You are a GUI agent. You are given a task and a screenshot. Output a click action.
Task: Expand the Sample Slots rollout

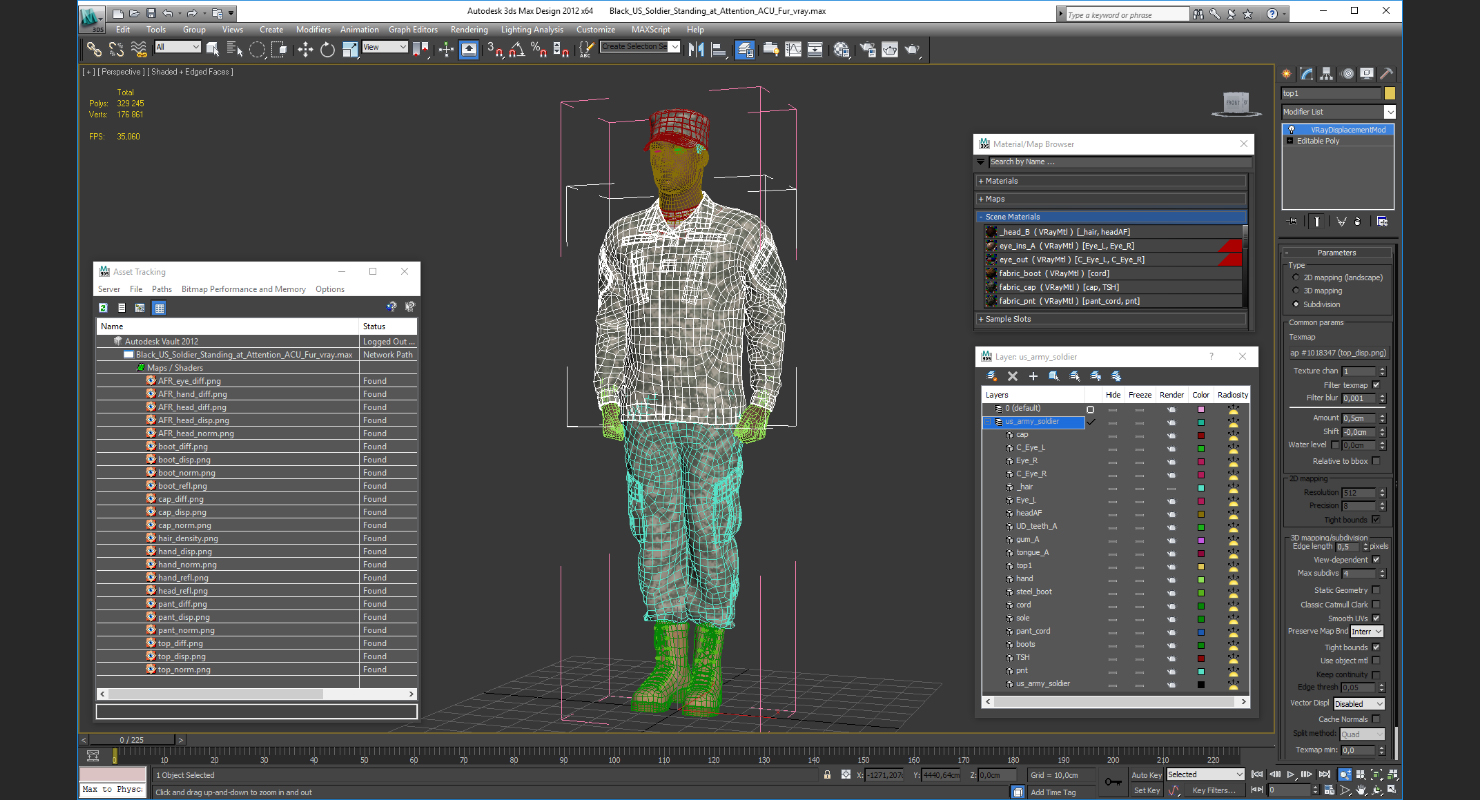(x=1008, y=319)
